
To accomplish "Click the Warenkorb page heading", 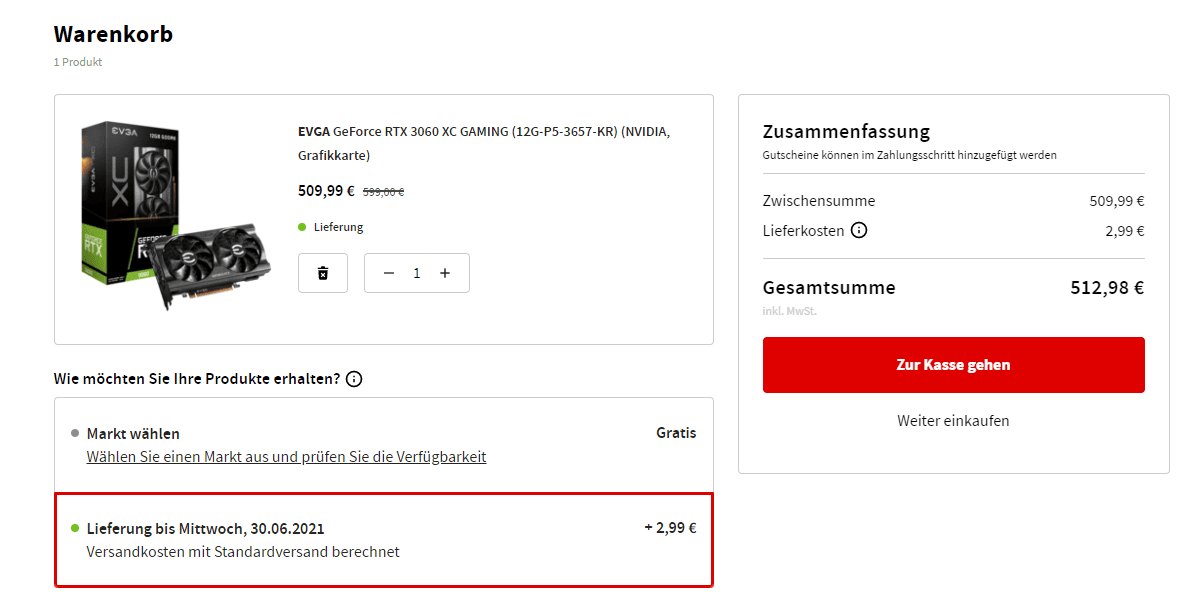I will [x=113, y=34].
